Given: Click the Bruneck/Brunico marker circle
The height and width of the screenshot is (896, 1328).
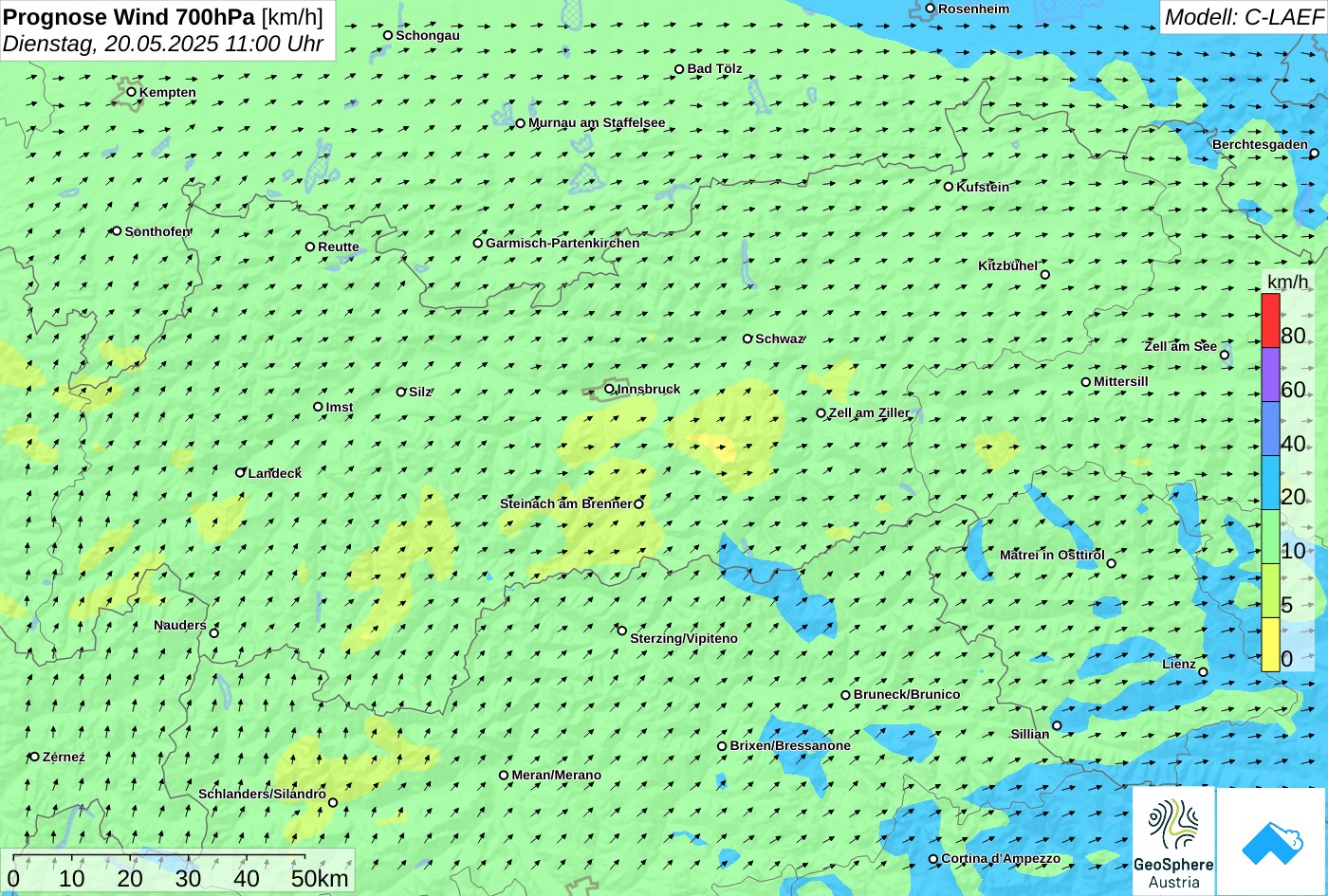Looking at the screenshot, I should tap(846, 695).
